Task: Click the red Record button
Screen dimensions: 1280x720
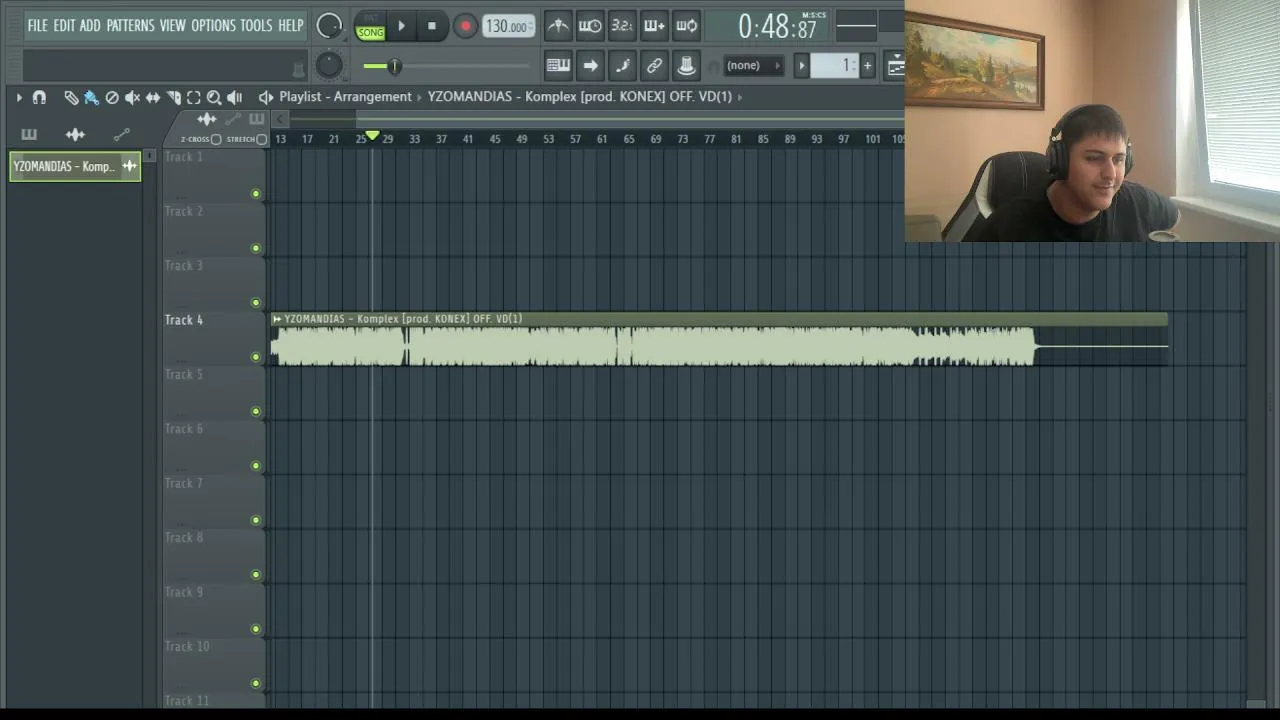Action: 465,26
